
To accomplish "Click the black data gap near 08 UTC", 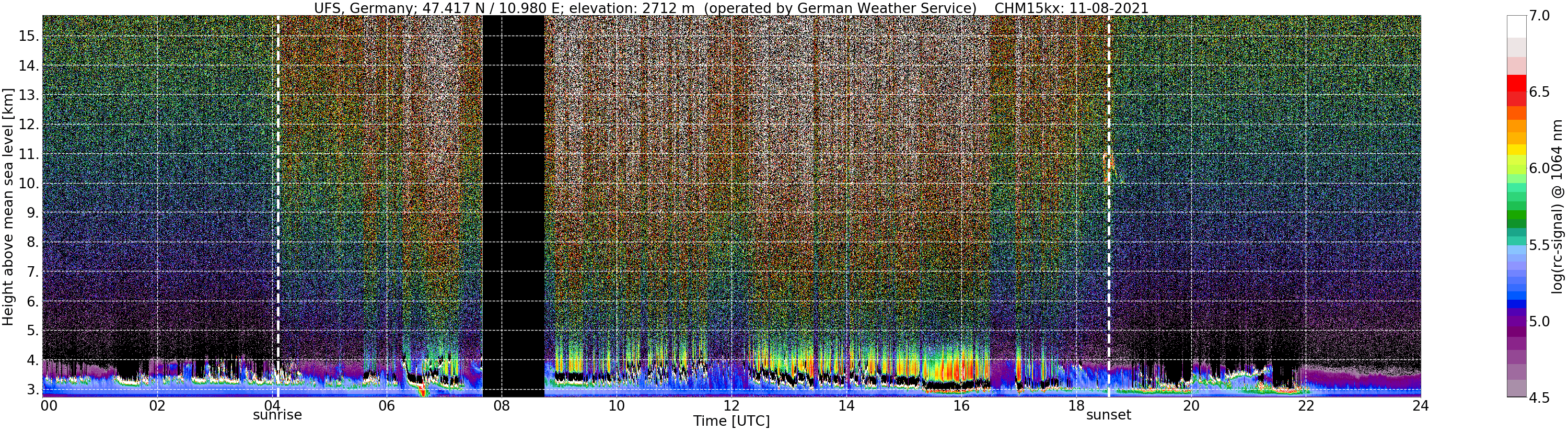I will point(513,206).
